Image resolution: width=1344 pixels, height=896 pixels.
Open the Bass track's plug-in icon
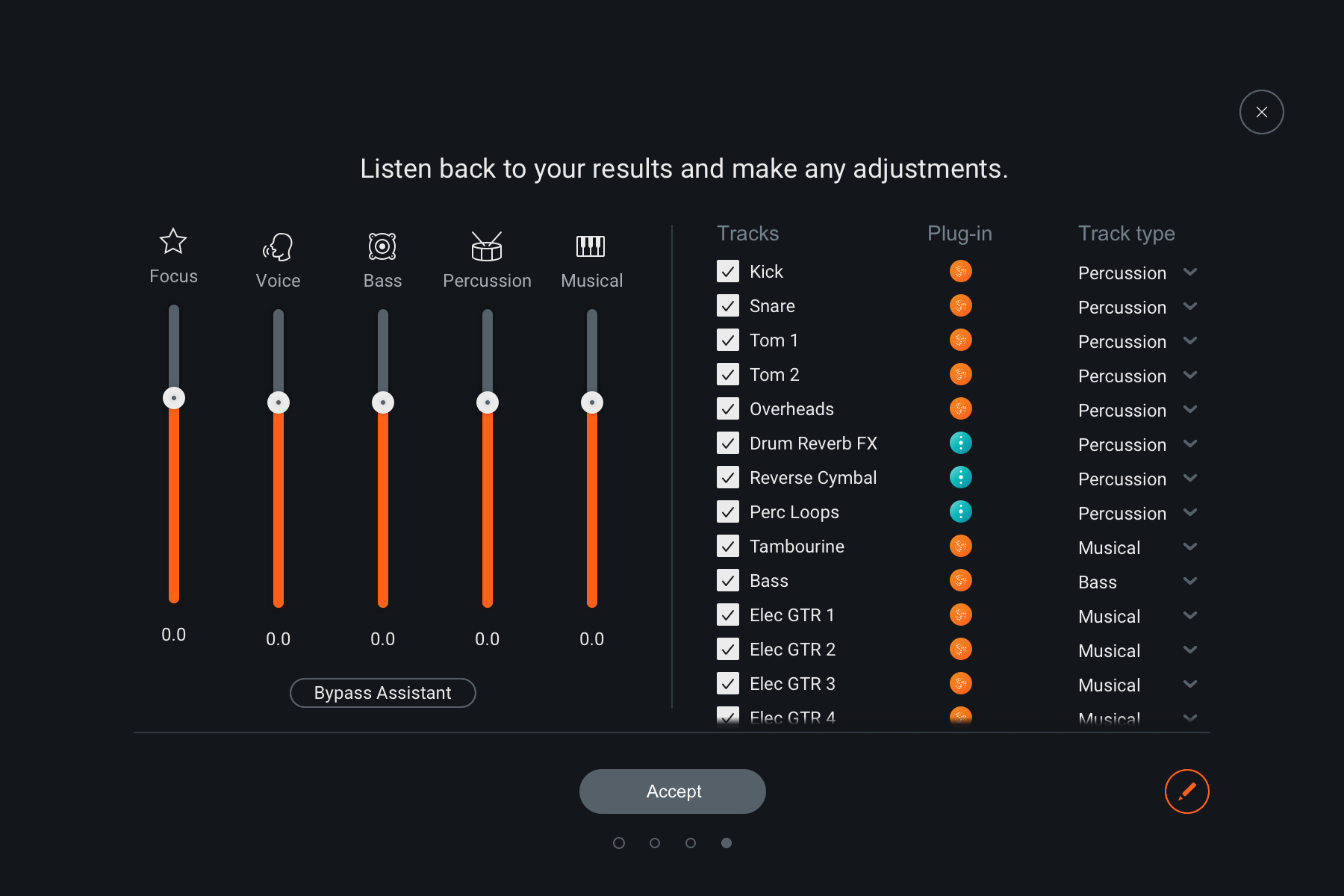(960, 580)
